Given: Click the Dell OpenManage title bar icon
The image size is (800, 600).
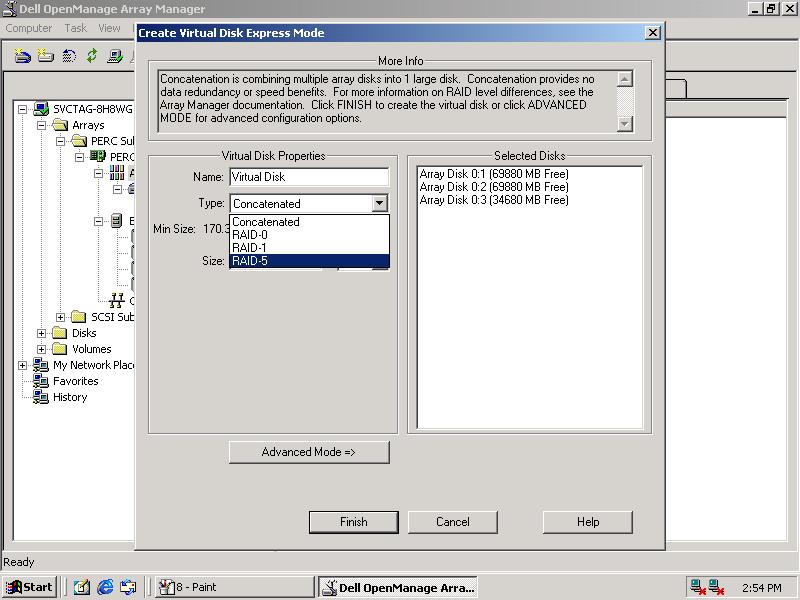Looking at the screenshot, I should pyautogui.click(x=10, y=9).
